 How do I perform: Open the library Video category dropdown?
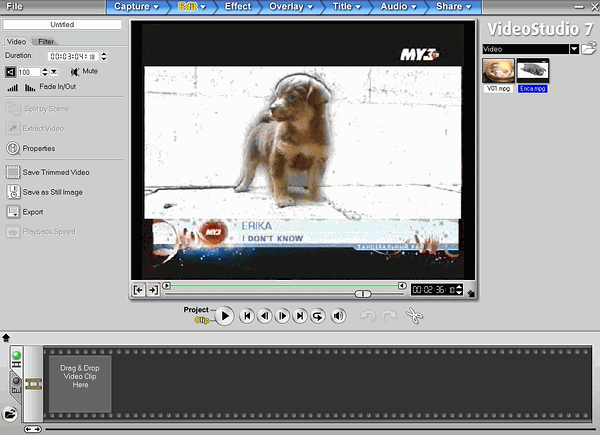574,49
